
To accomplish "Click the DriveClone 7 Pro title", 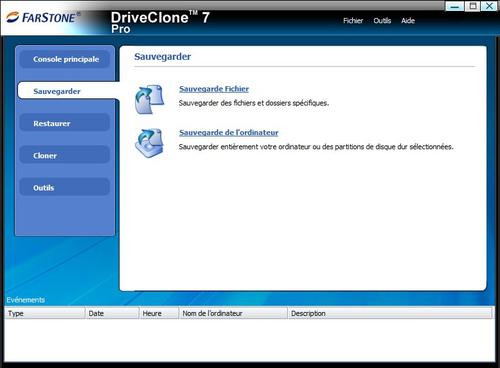I will [x=160, y=22].
